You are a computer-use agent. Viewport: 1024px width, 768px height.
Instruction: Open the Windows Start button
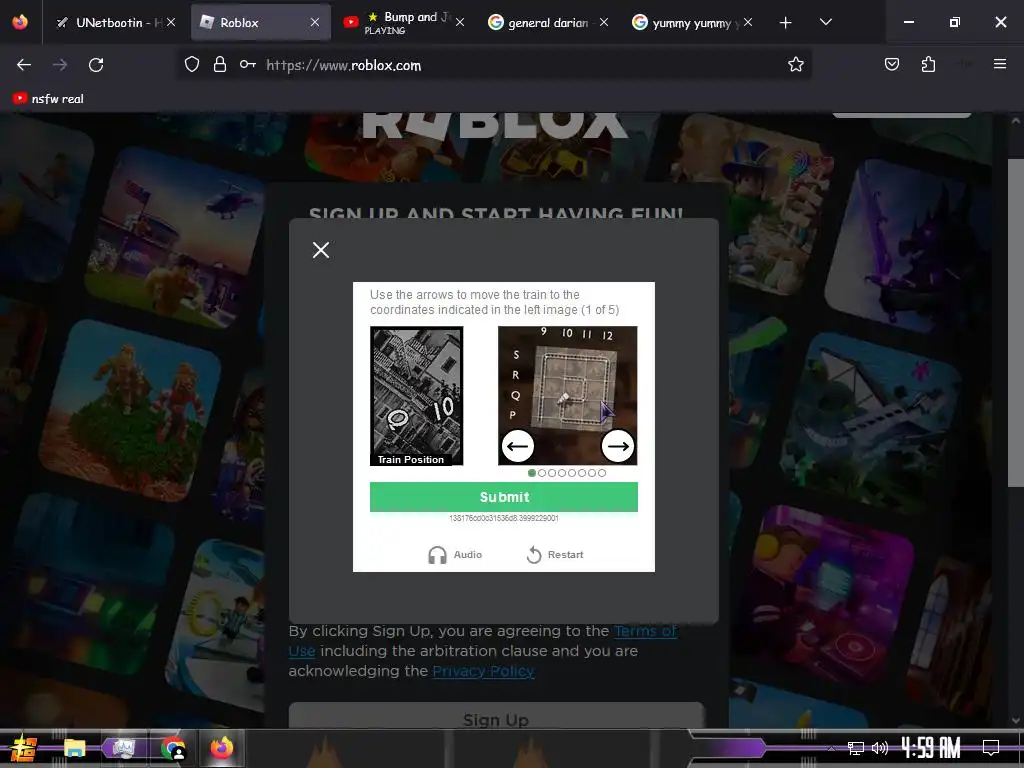[x=23, y=748]
